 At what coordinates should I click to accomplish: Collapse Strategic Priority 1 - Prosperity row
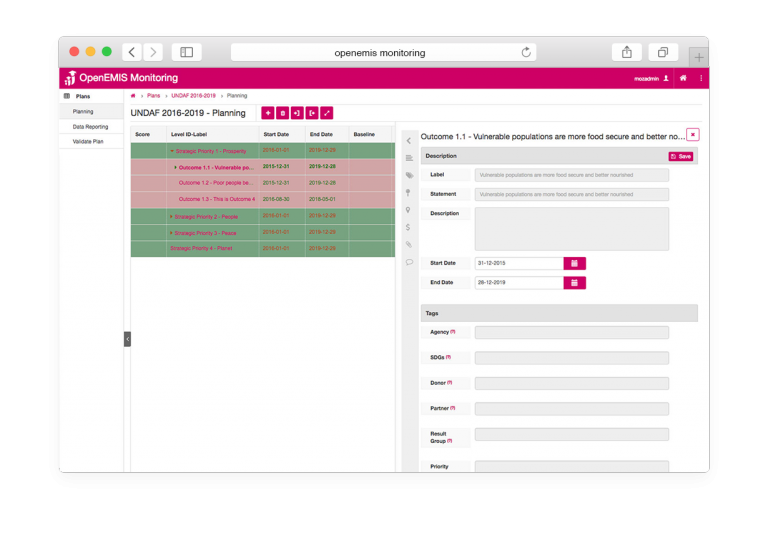(x=172, y=151)
